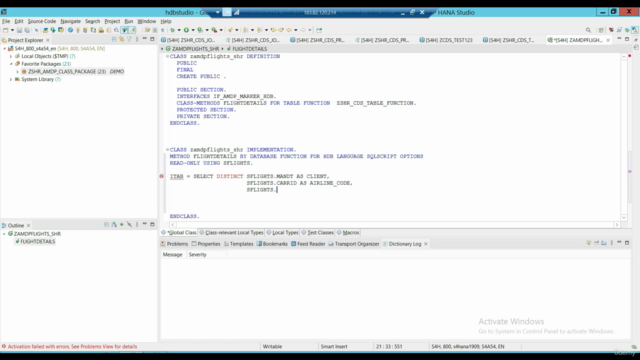Image resolution: width=640 pixels, height=360 pixels.
Task: Click the editor horizontal scrollbar right arrow
Action: 617,224
